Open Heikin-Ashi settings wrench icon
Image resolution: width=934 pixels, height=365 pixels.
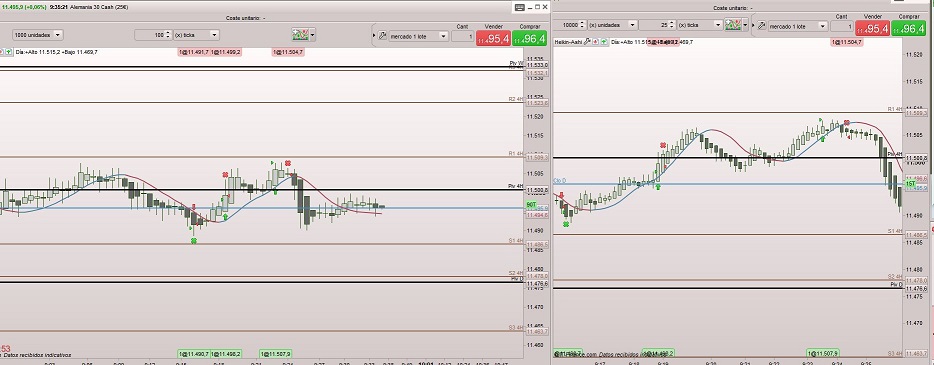(587, 42)
